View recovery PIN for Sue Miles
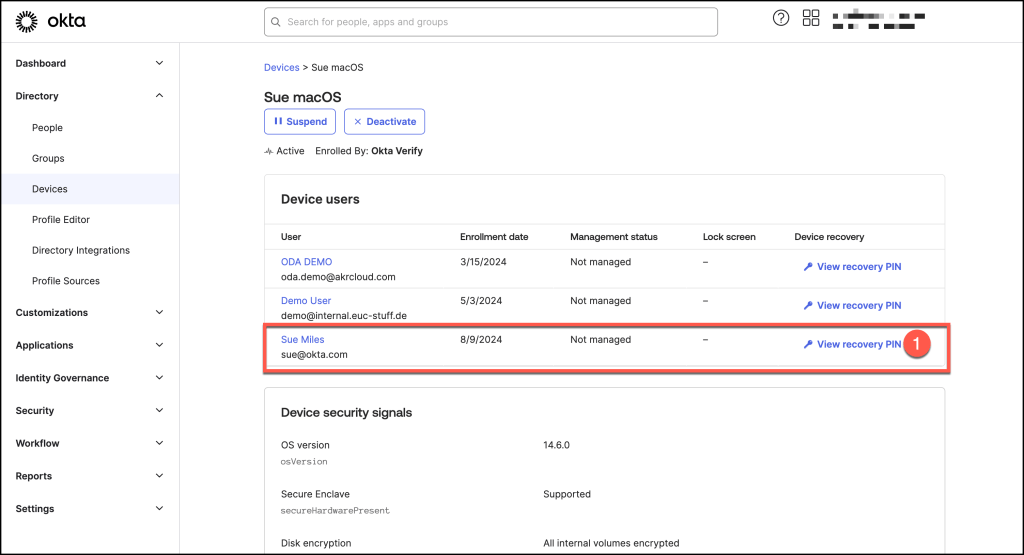 tap(858, 345)
